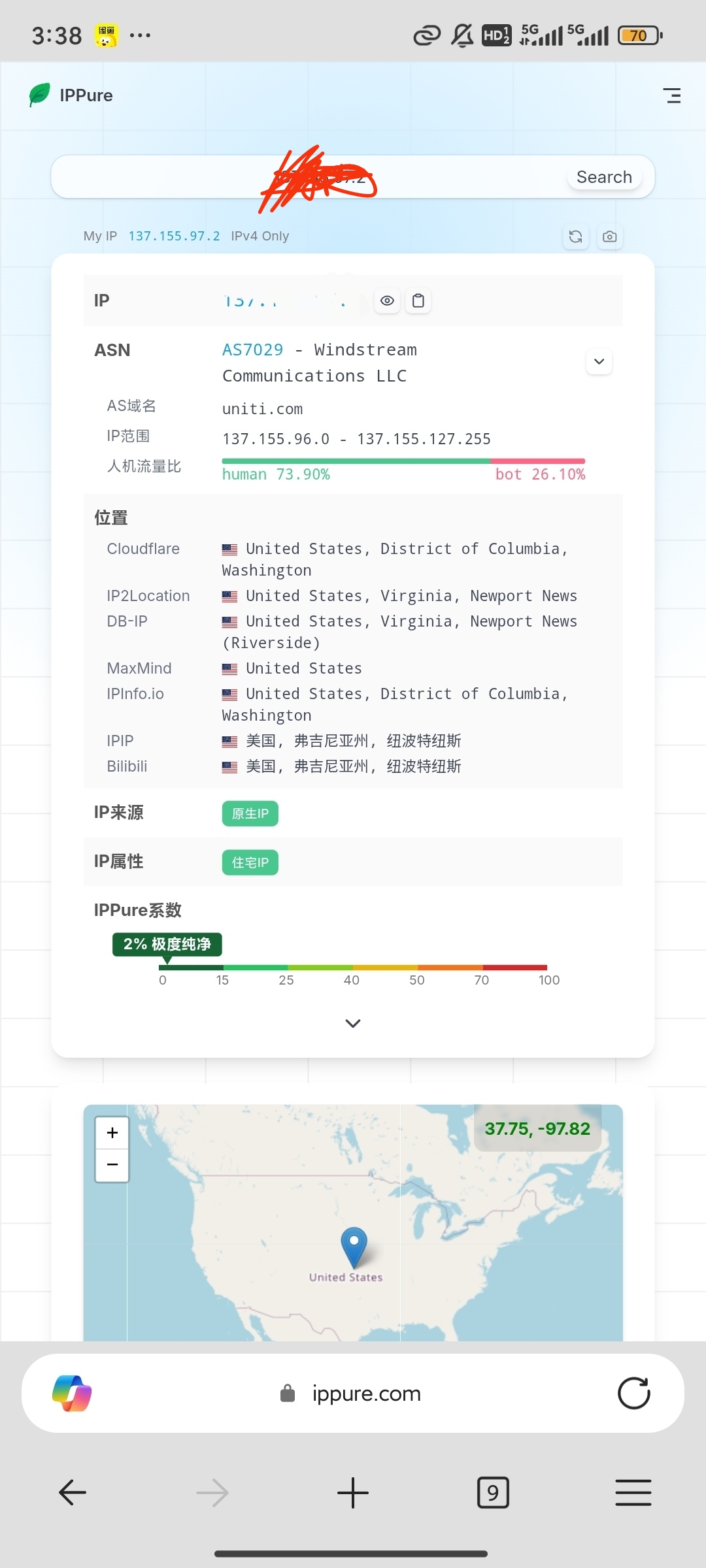Click the ippure.com address bar

[x=353, y=1394]
